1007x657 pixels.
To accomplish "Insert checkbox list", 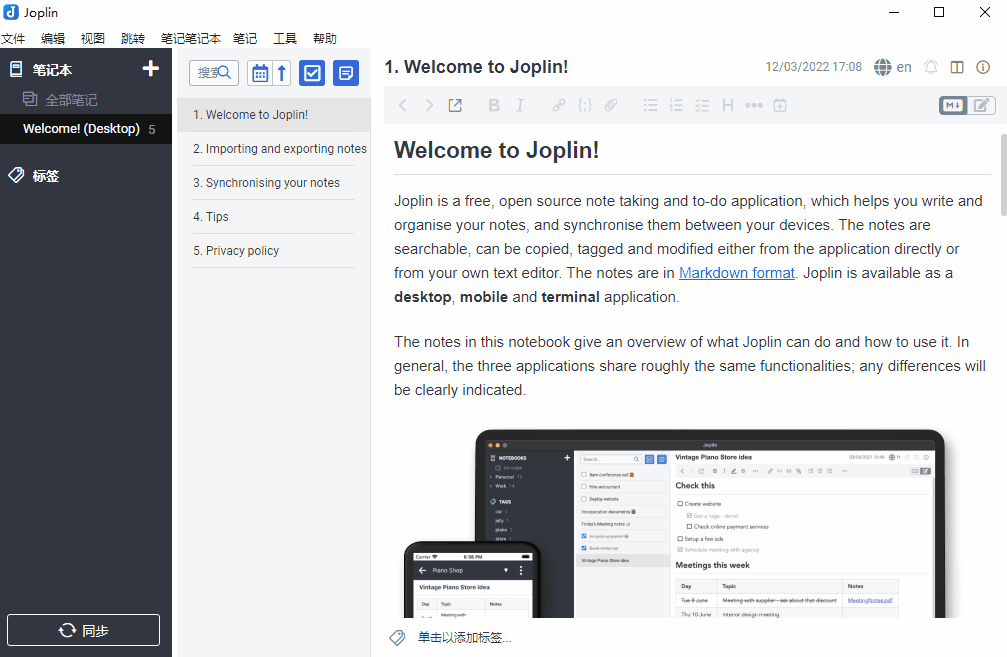I will (x=702, y=105).
